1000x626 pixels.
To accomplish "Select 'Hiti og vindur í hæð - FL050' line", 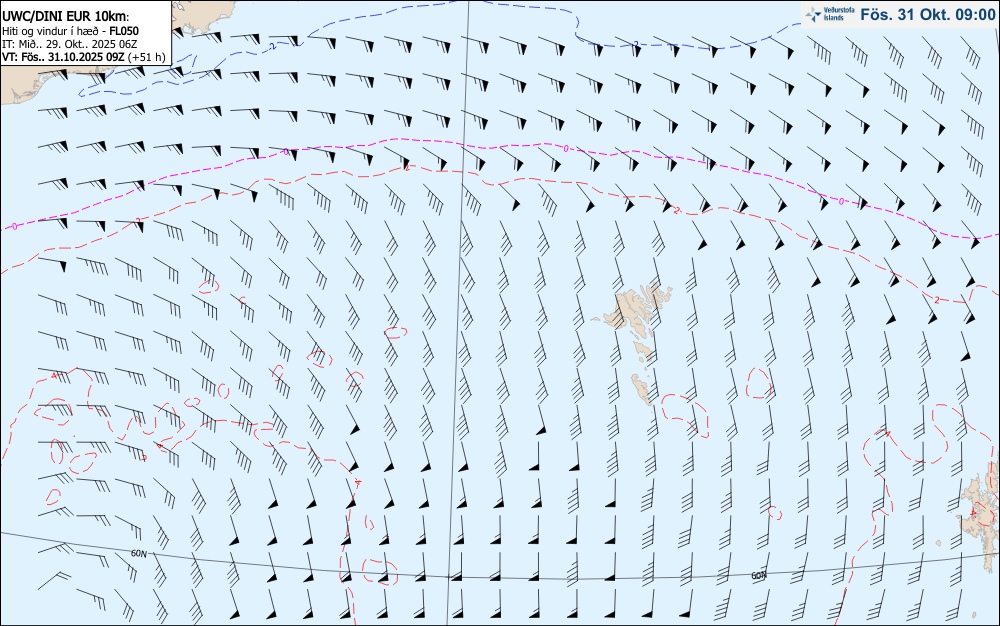I will [x=70, y=31].
